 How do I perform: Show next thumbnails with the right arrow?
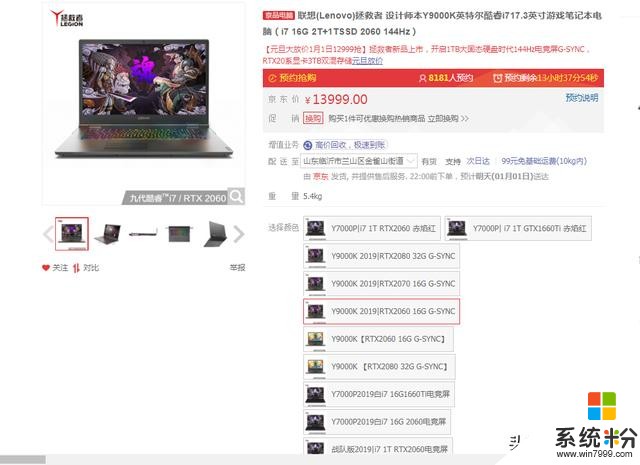239,234
